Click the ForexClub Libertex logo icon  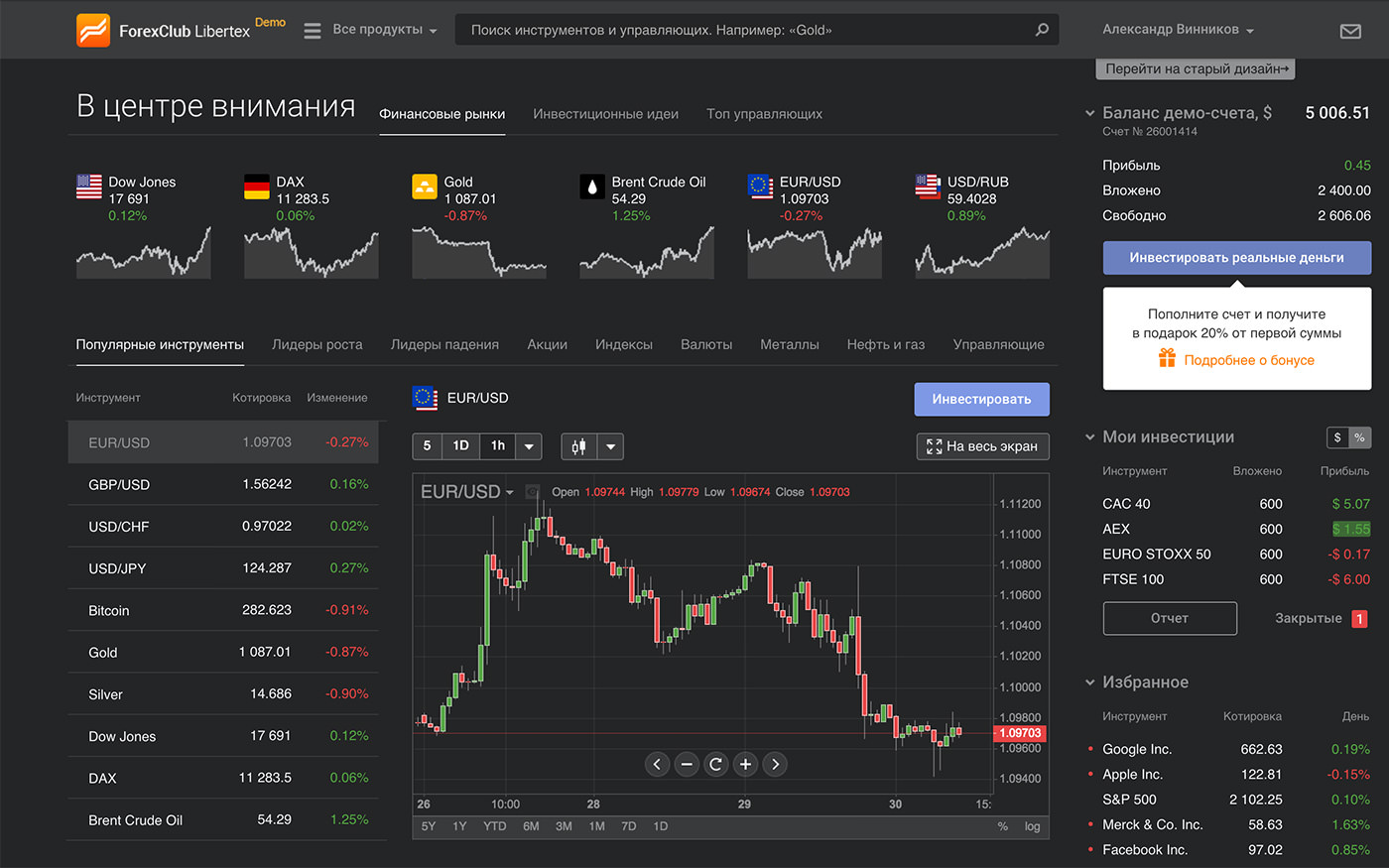pos(93,30)
